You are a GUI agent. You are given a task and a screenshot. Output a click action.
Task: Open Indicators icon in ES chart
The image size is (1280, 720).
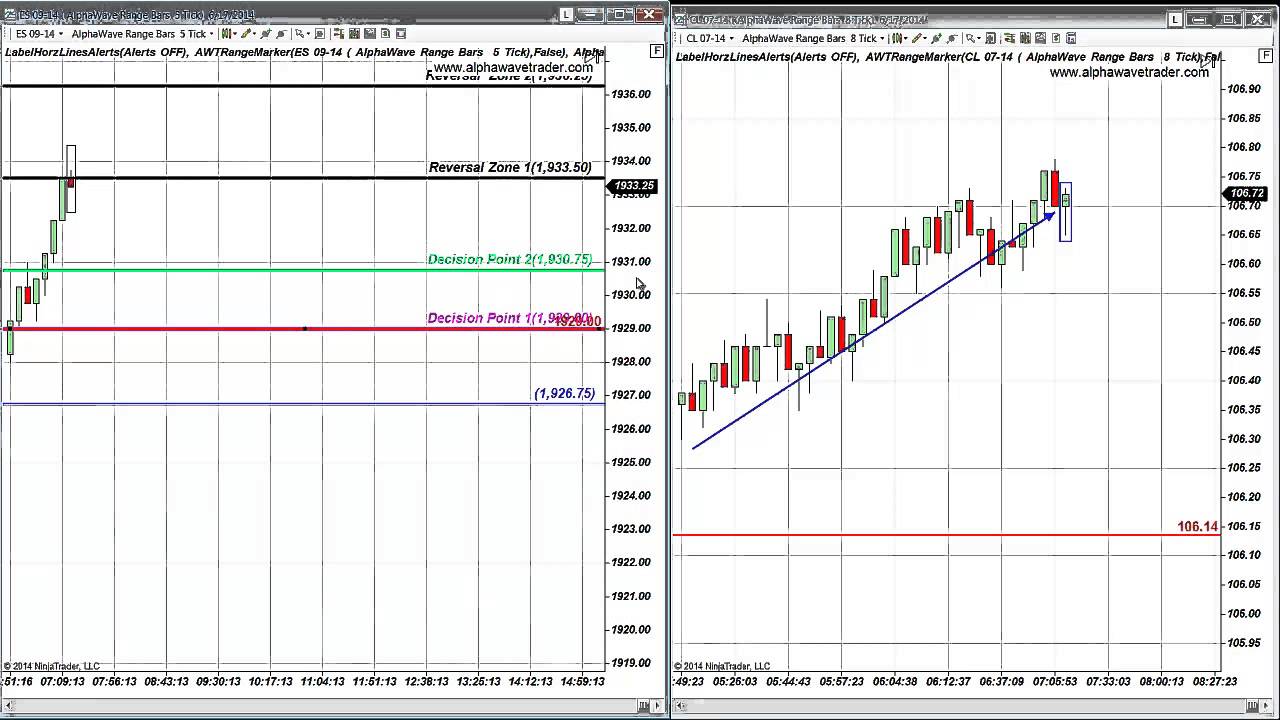(x=370, y=34)
